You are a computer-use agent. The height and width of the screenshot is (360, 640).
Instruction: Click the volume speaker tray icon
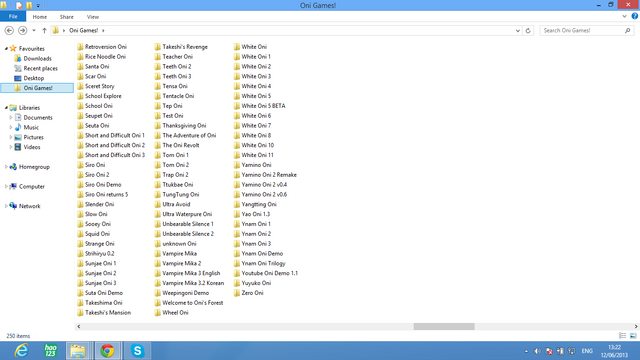[538, 351]
